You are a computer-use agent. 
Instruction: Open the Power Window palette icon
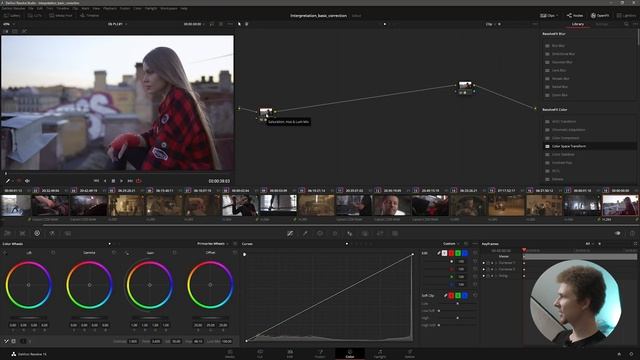coord(320,233)
